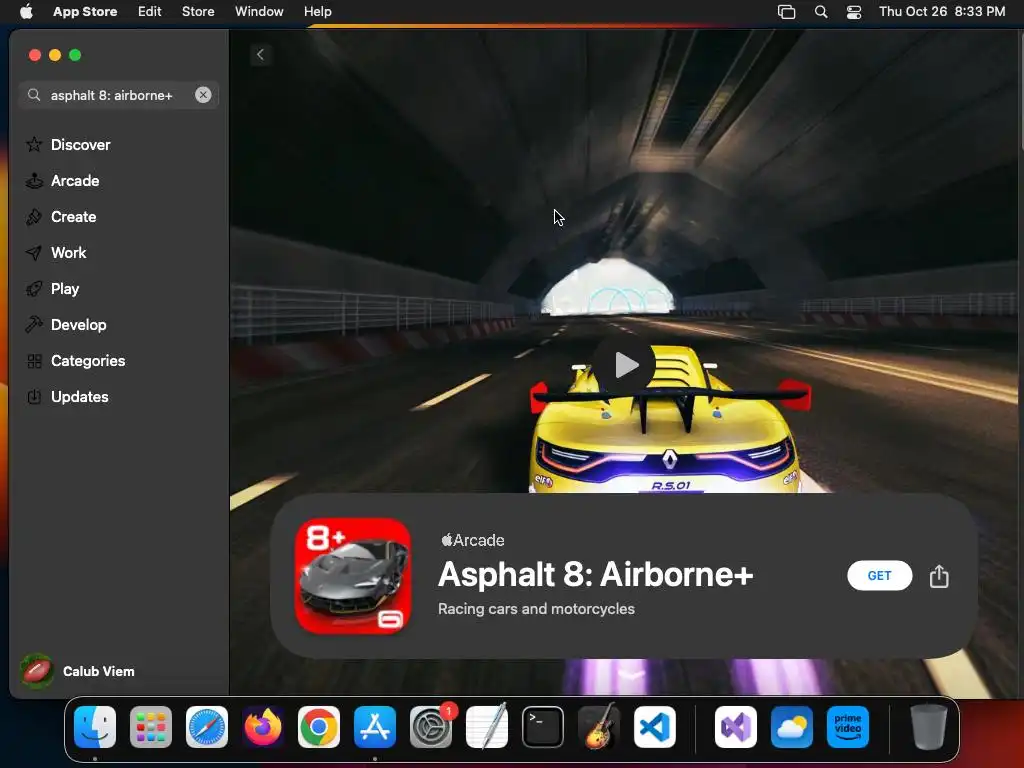Open the Develop category in sidebar
Image resolution: width=1024 pixels, height=768 pixels.
click(66, 325)
